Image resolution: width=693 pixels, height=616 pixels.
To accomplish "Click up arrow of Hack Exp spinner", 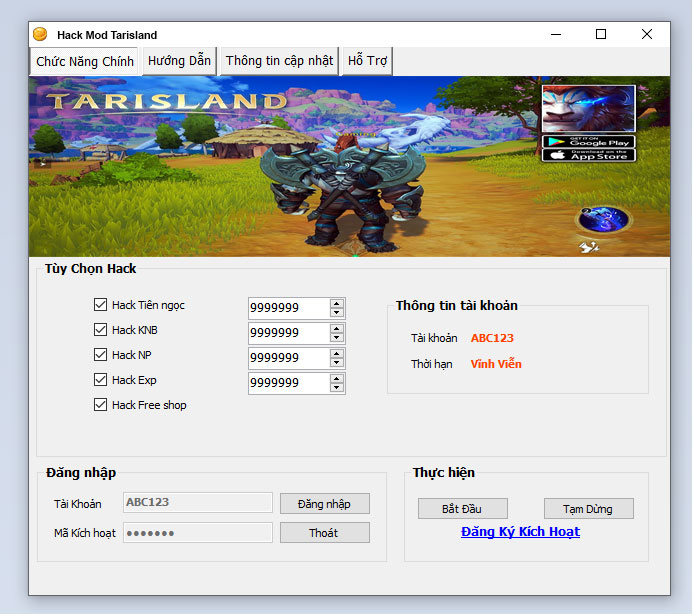I will pos(337,379).
